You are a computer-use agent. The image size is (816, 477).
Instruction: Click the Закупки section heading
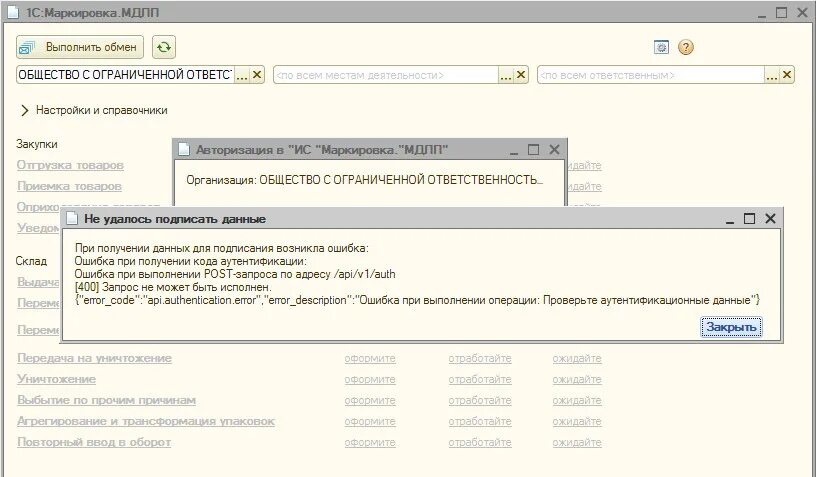(x=36, y=144)
